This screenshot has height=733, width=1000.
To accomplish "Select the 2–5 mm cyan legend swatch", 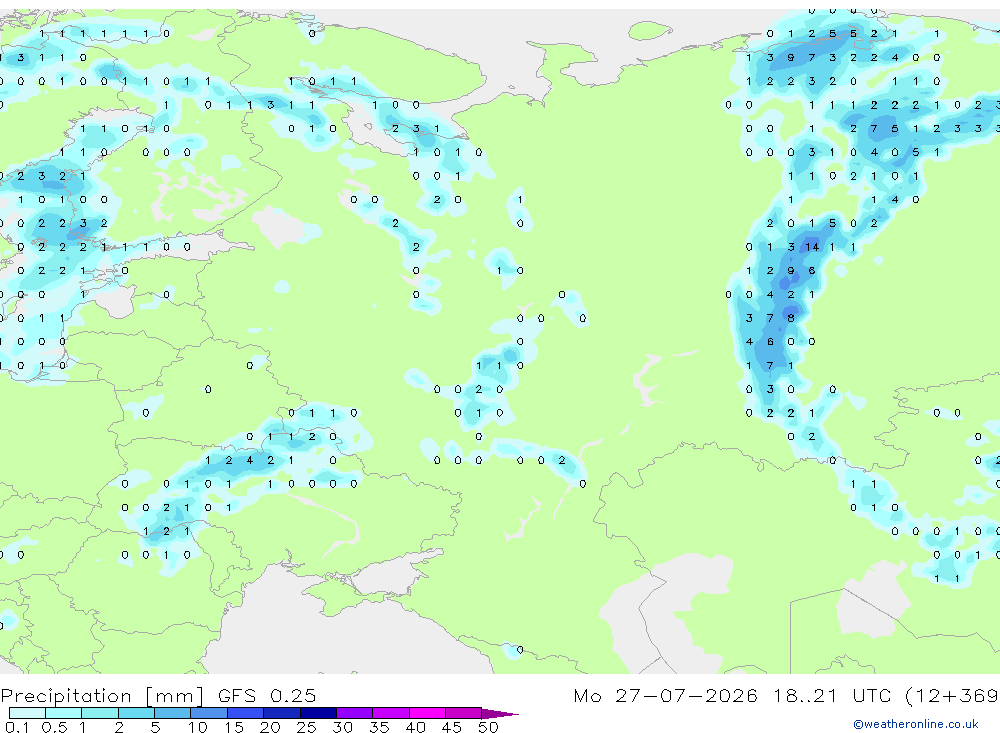I will pyautogui.click(x=136, y=713).
